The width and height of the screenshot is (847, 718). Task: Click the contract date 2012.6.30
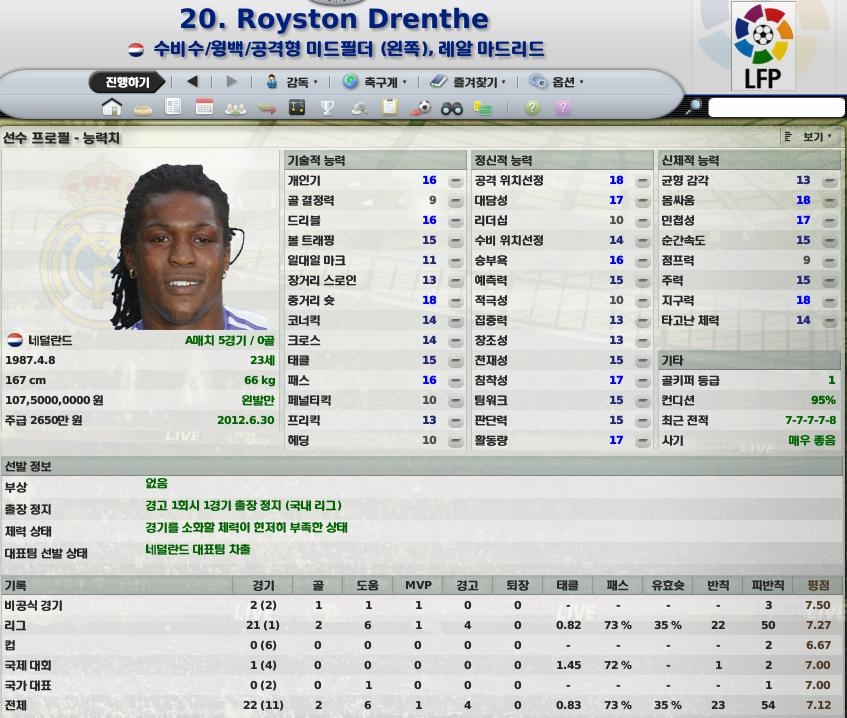[x=246, y=420]
